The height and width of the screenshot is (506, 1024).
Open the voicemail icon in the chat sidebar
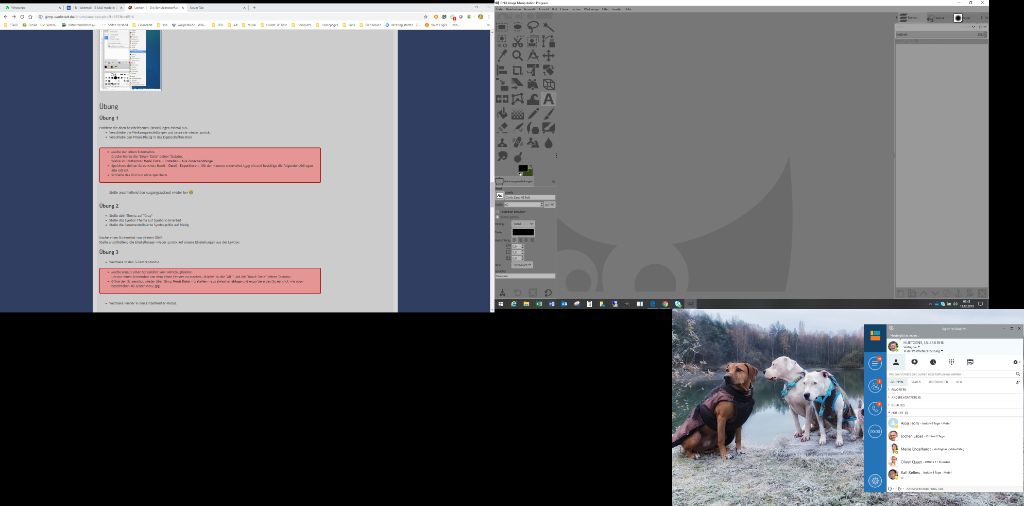click(x=875, y=432)
